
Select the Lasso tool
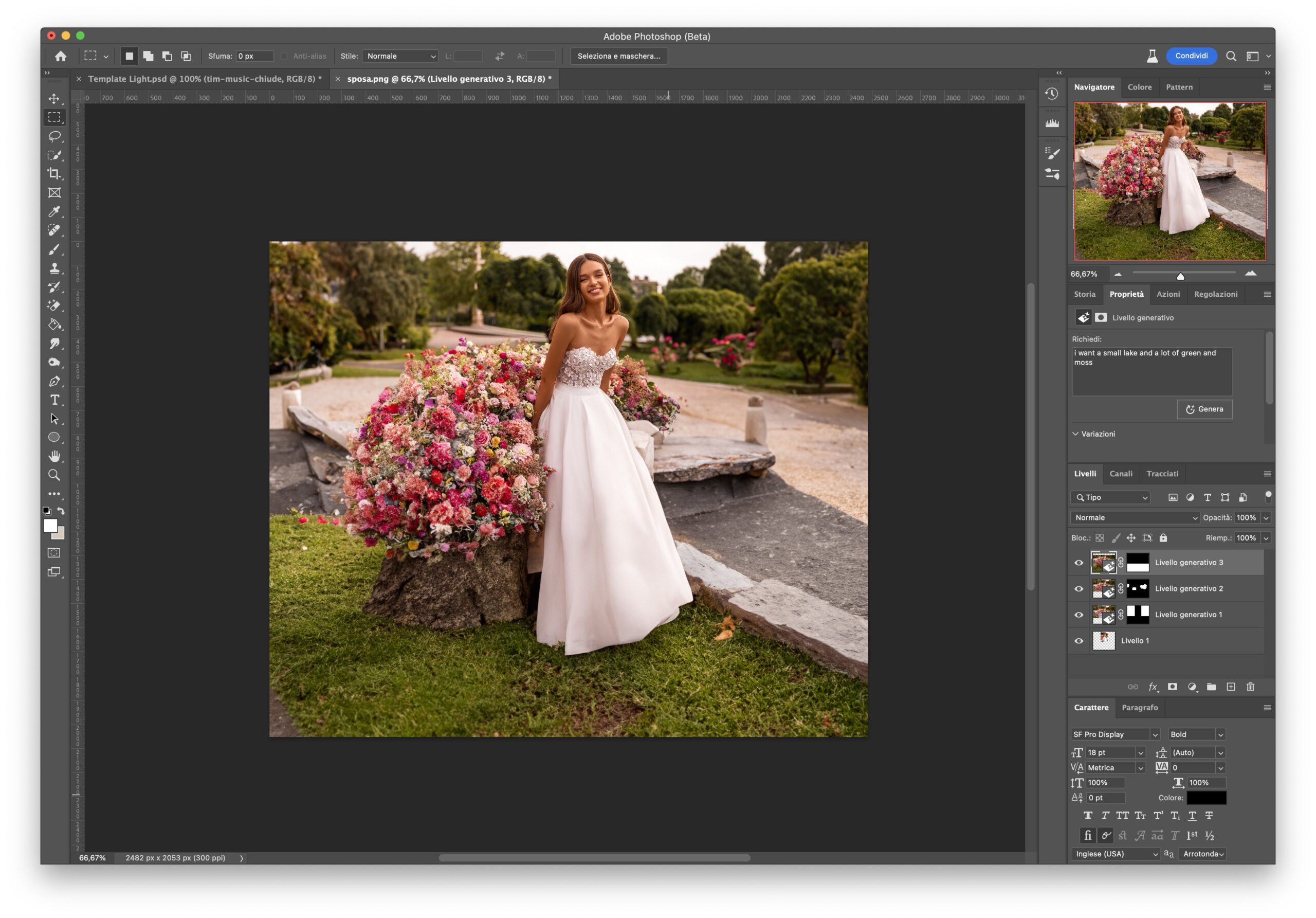click(54, 136)
